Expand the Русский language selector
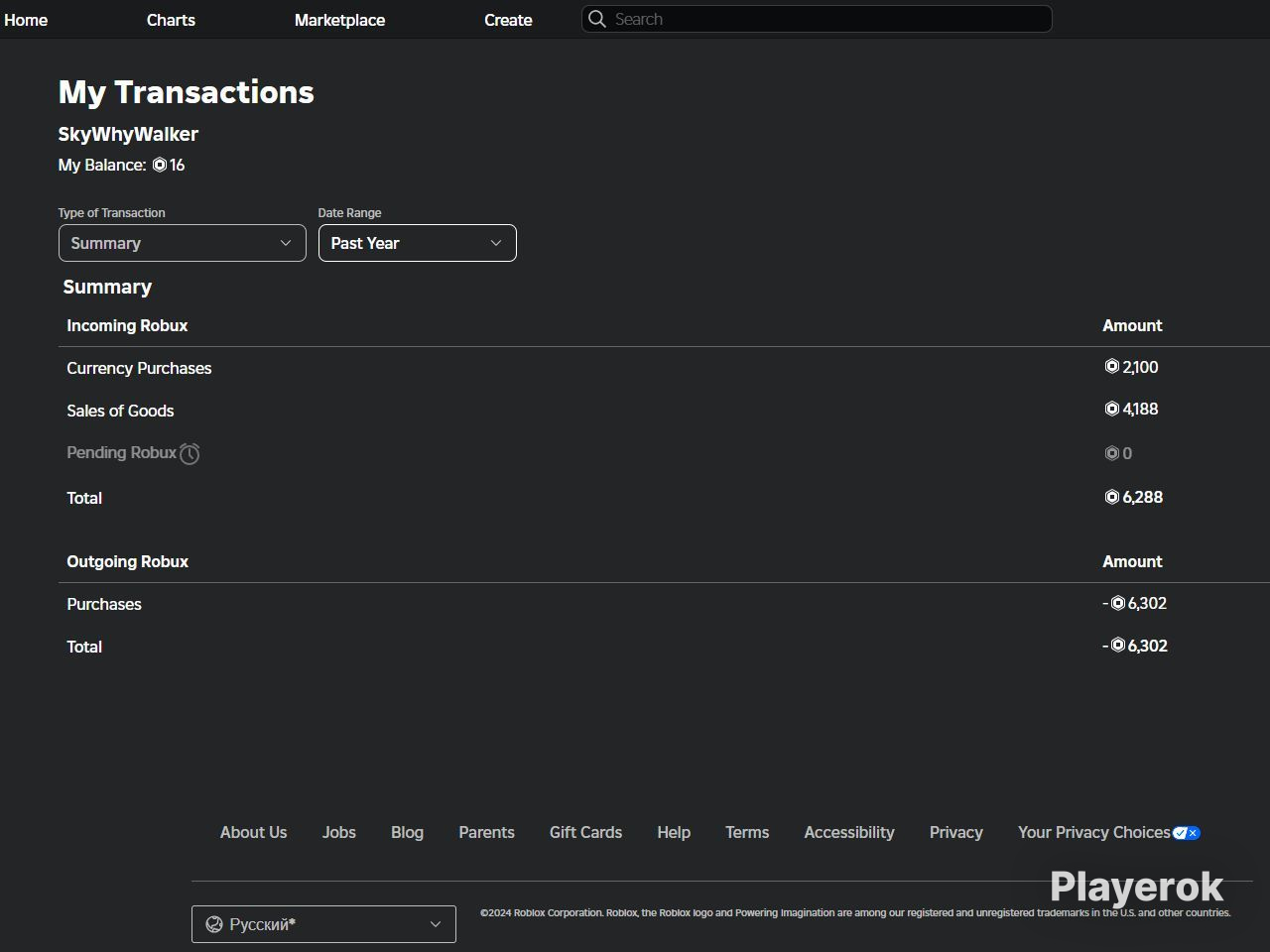Image resolution: width=1270 pixels, height=952 pixels. pos(323,924)
